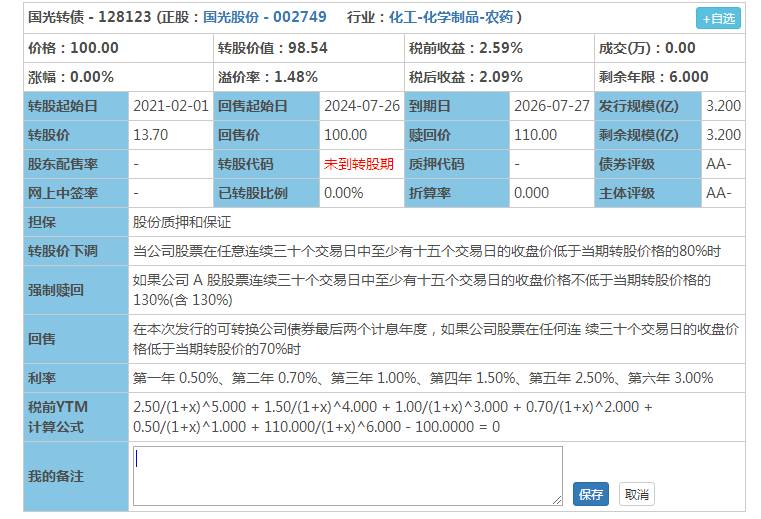Click the redemption price 110.00

tap(535, 135)
